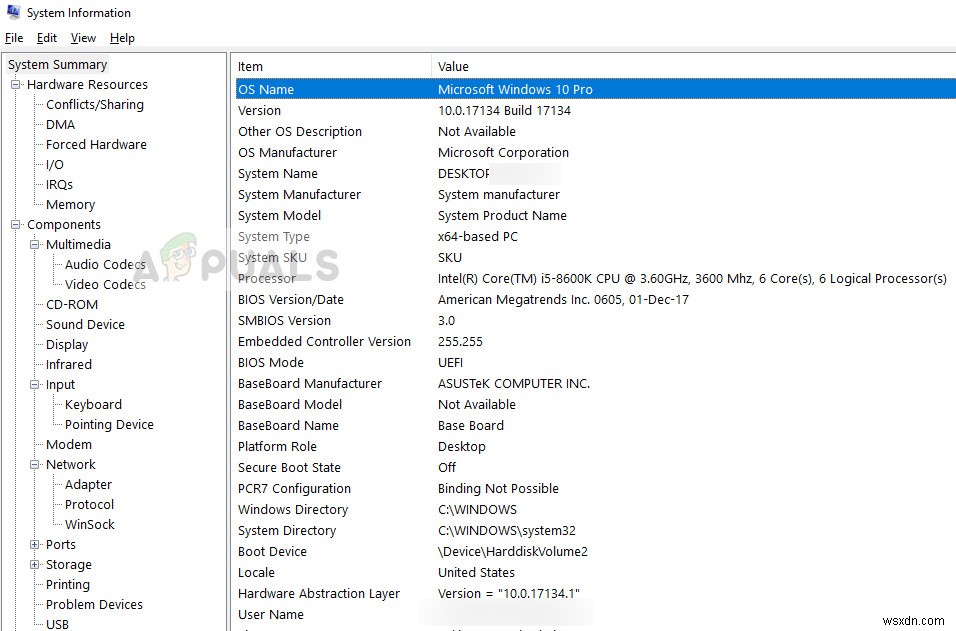This screenshot has height=631, width=956.
Task: Select the System Type row
Action: (596, 237)
